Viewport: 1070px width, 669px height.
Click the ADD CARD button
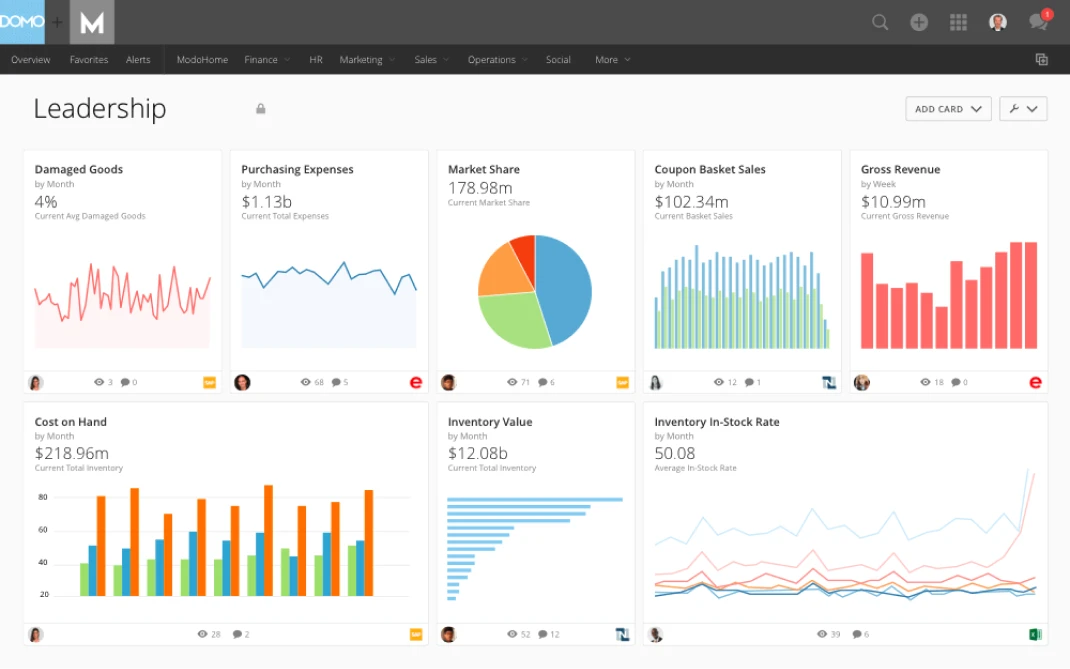point(938,108)
